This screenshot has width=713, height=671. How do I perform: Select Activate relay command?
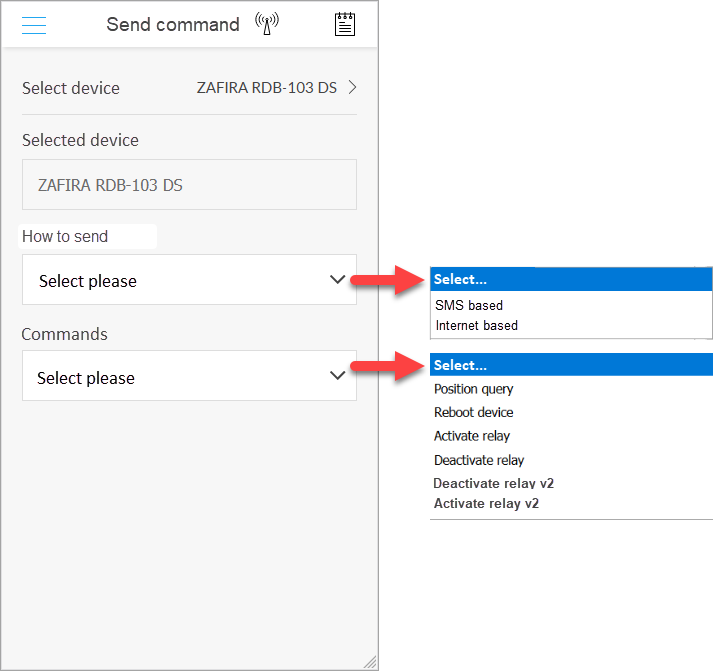[472, 436]
